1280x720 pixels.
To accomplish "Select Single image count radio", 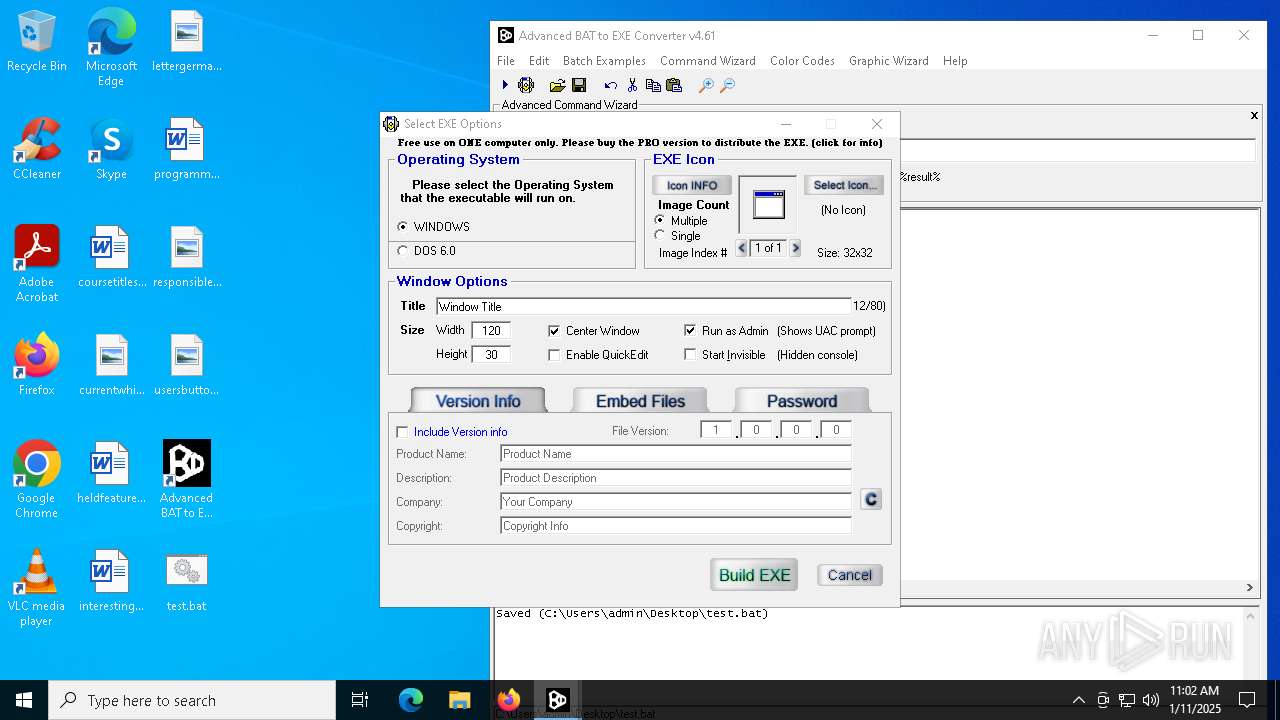I will point(659,236).
